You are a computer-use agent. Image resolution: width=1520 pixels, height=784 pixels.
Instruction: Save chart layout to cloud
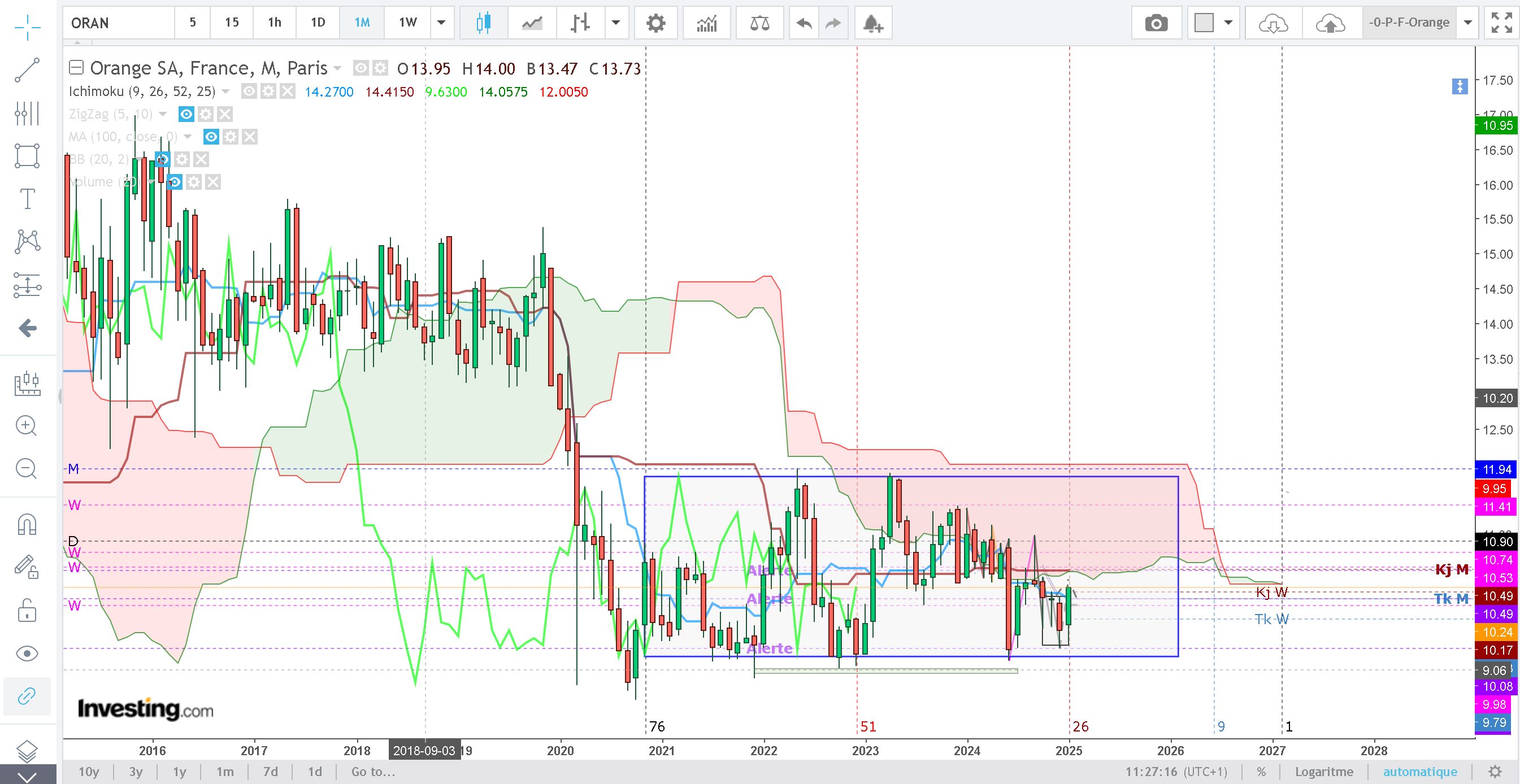(1331, 23)
